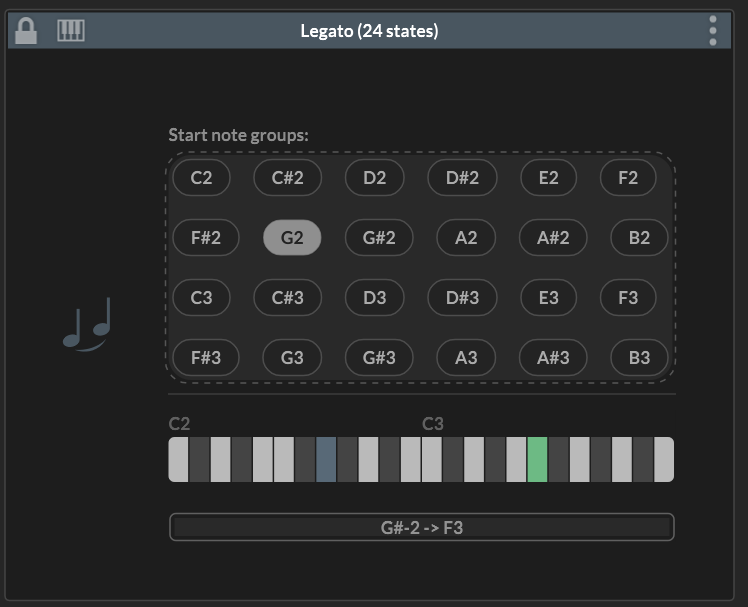Pick the F#3 note group
The width and height of the screenshot is (748, 607).
pos(206,358)
